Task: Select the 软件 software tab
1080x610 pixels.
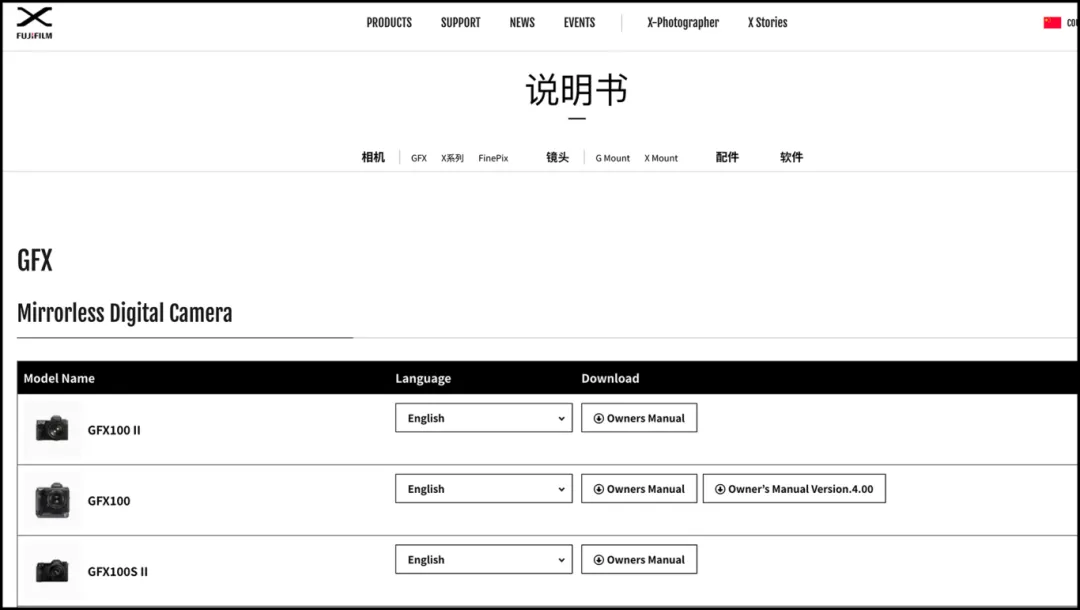Action: 791,158
